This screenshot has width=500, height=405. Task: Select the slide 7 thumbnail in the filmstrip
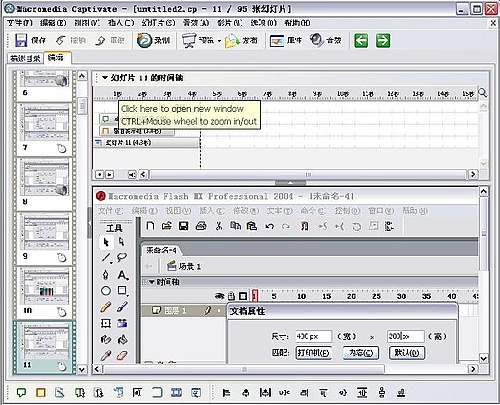coord(44,123)
